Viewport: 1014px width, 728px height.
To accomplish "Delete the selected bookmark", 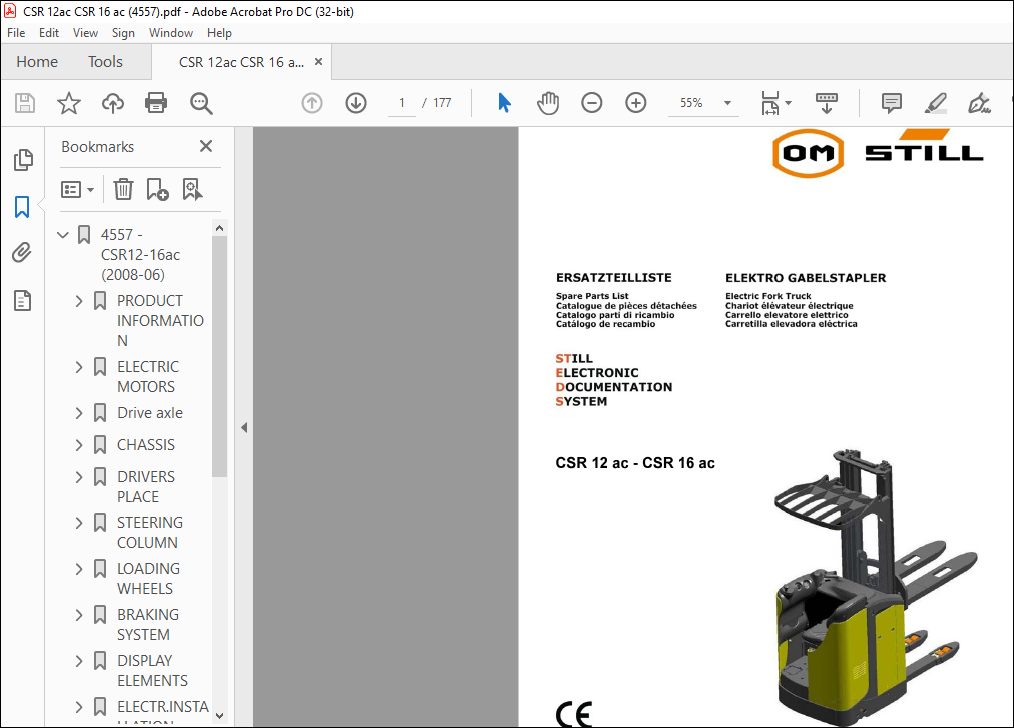I will (x=123, y=189).
